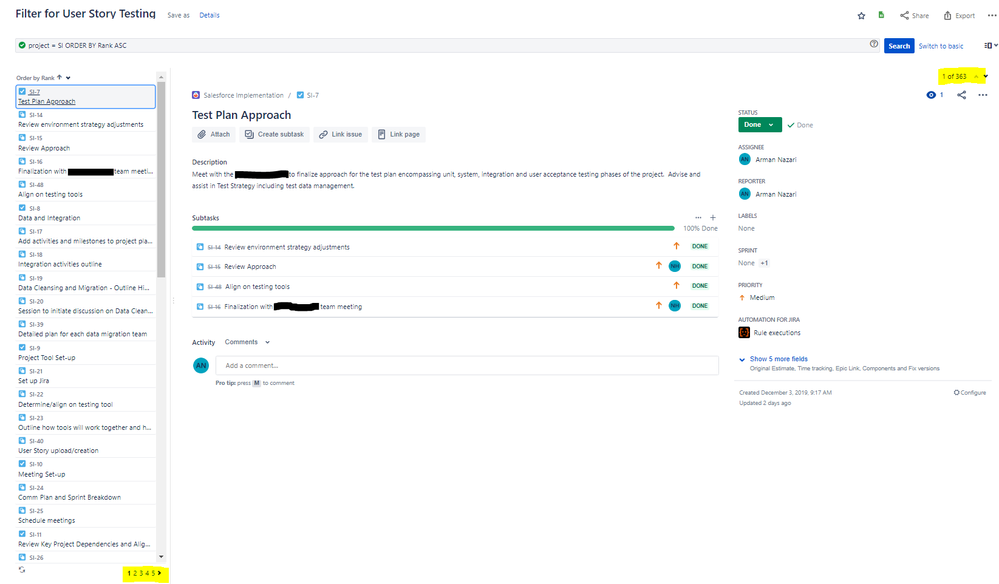Select SI-18 Integration activities outline in the list
The height and width of the screenshot is (584, 999).
(x=86, y=259)
